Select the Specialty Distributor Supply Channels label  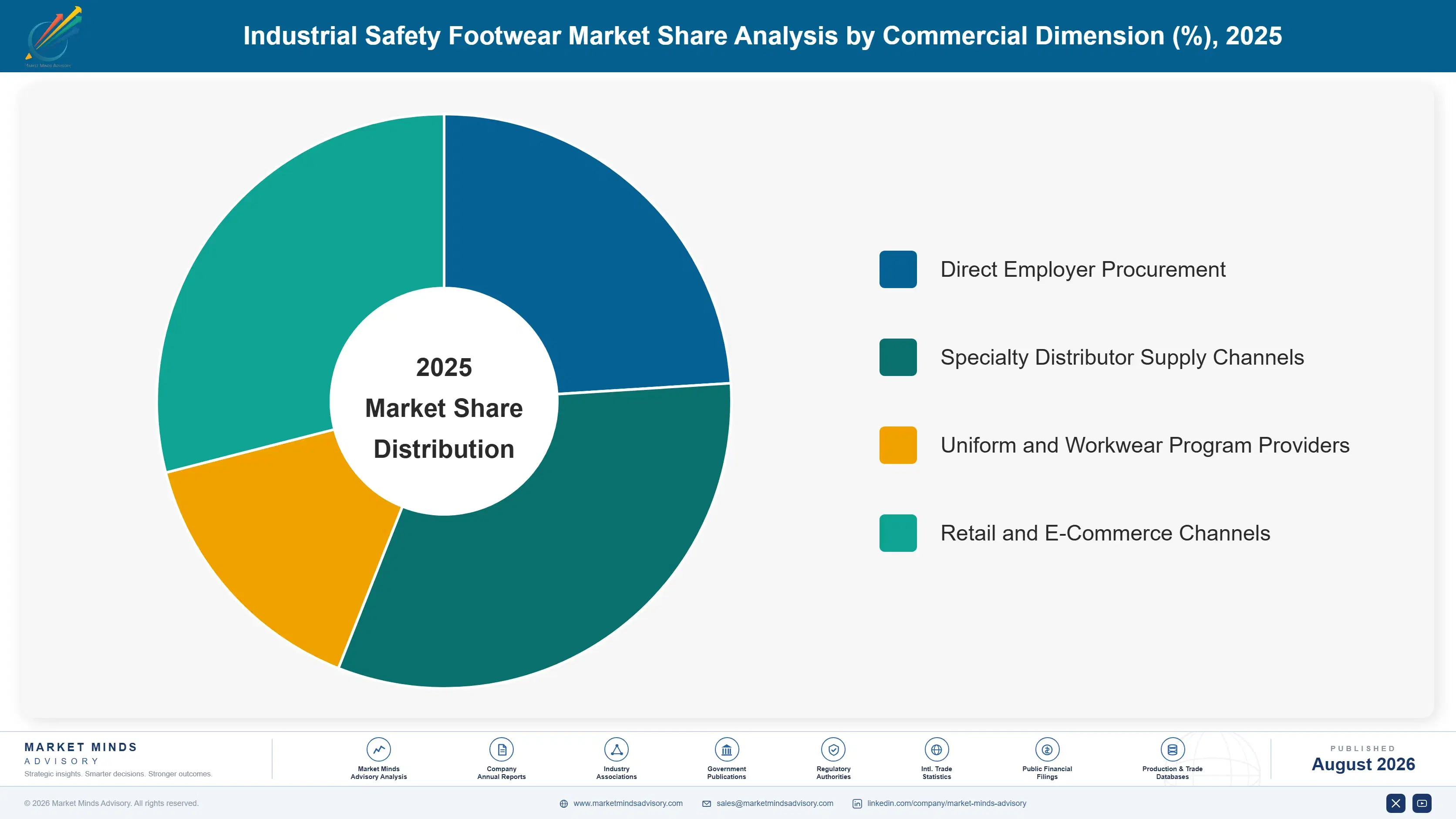click(1122, 357)
